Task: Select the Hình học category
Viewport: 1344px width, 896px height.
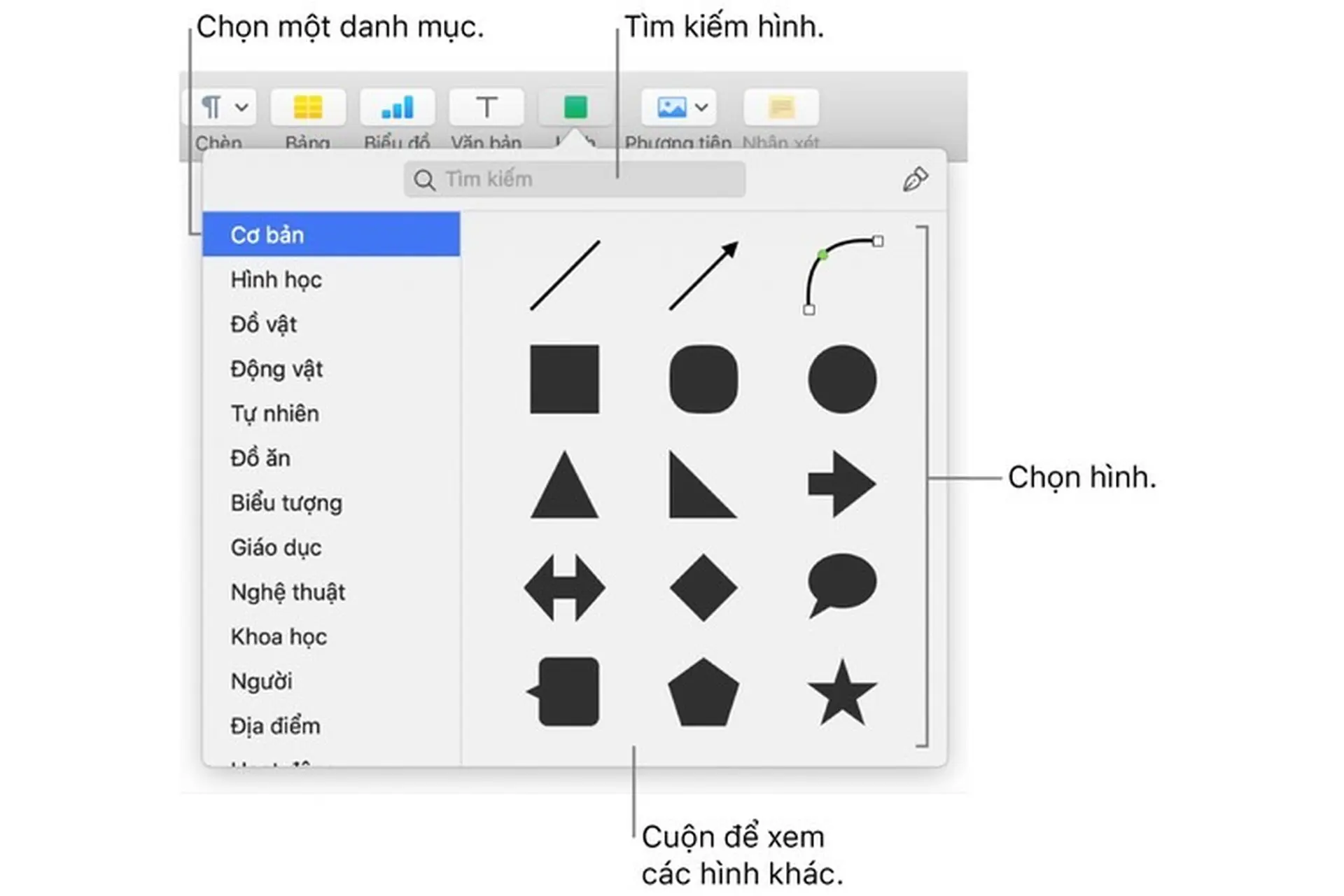Action: 331,279
